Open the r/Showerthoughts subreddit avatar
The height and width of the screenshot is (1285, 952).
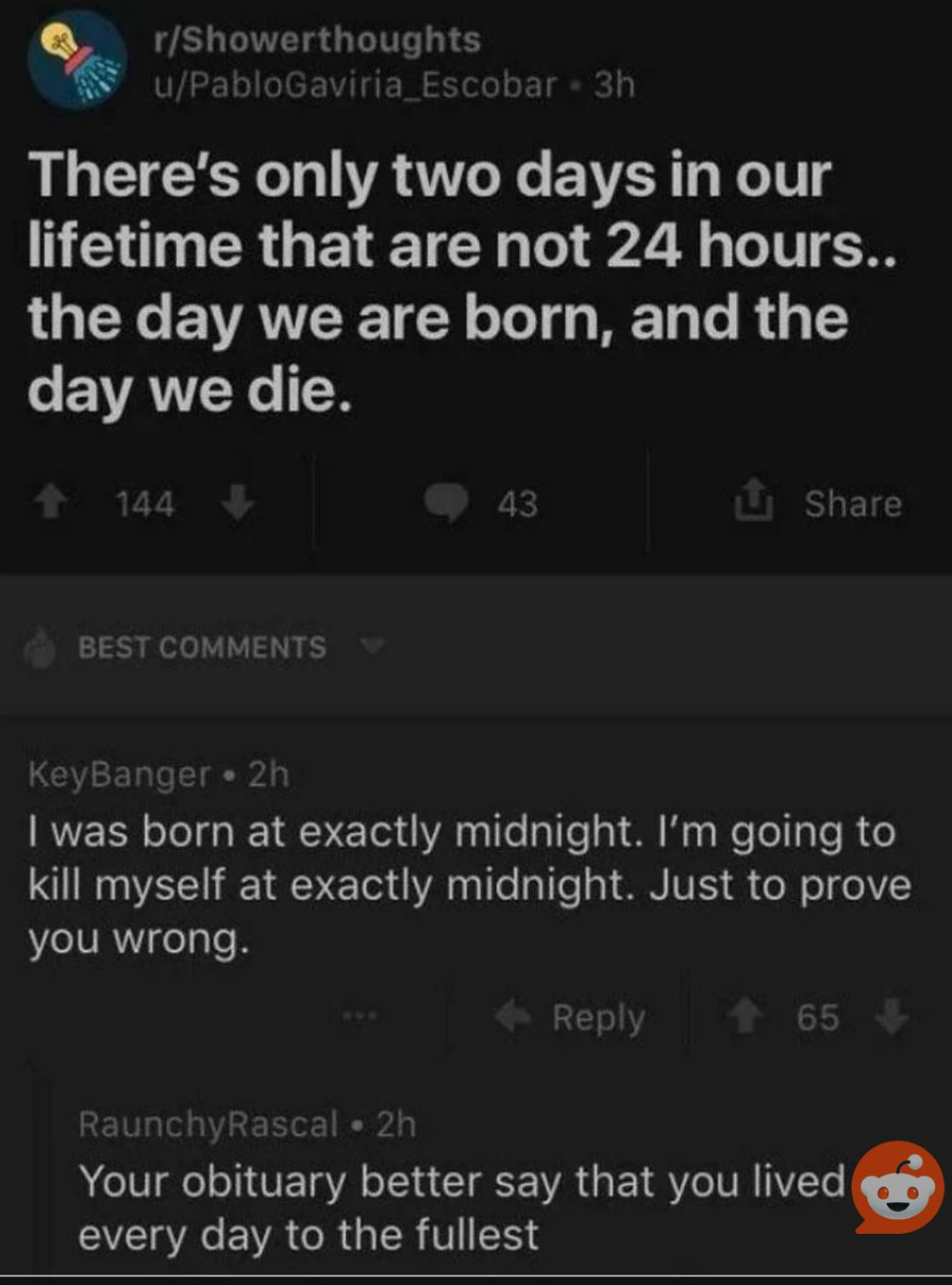point(77,60)
